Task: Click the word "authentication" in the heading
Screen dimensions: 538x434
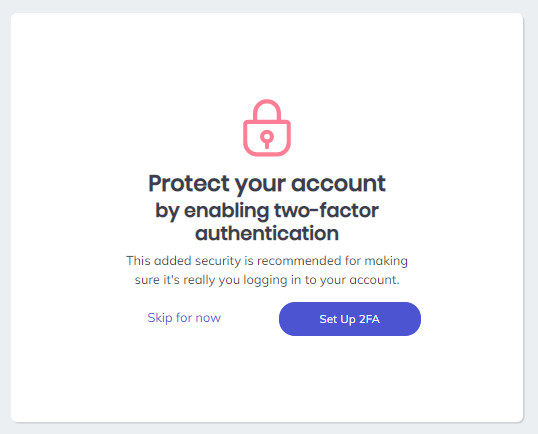Action: pos(267,233)
